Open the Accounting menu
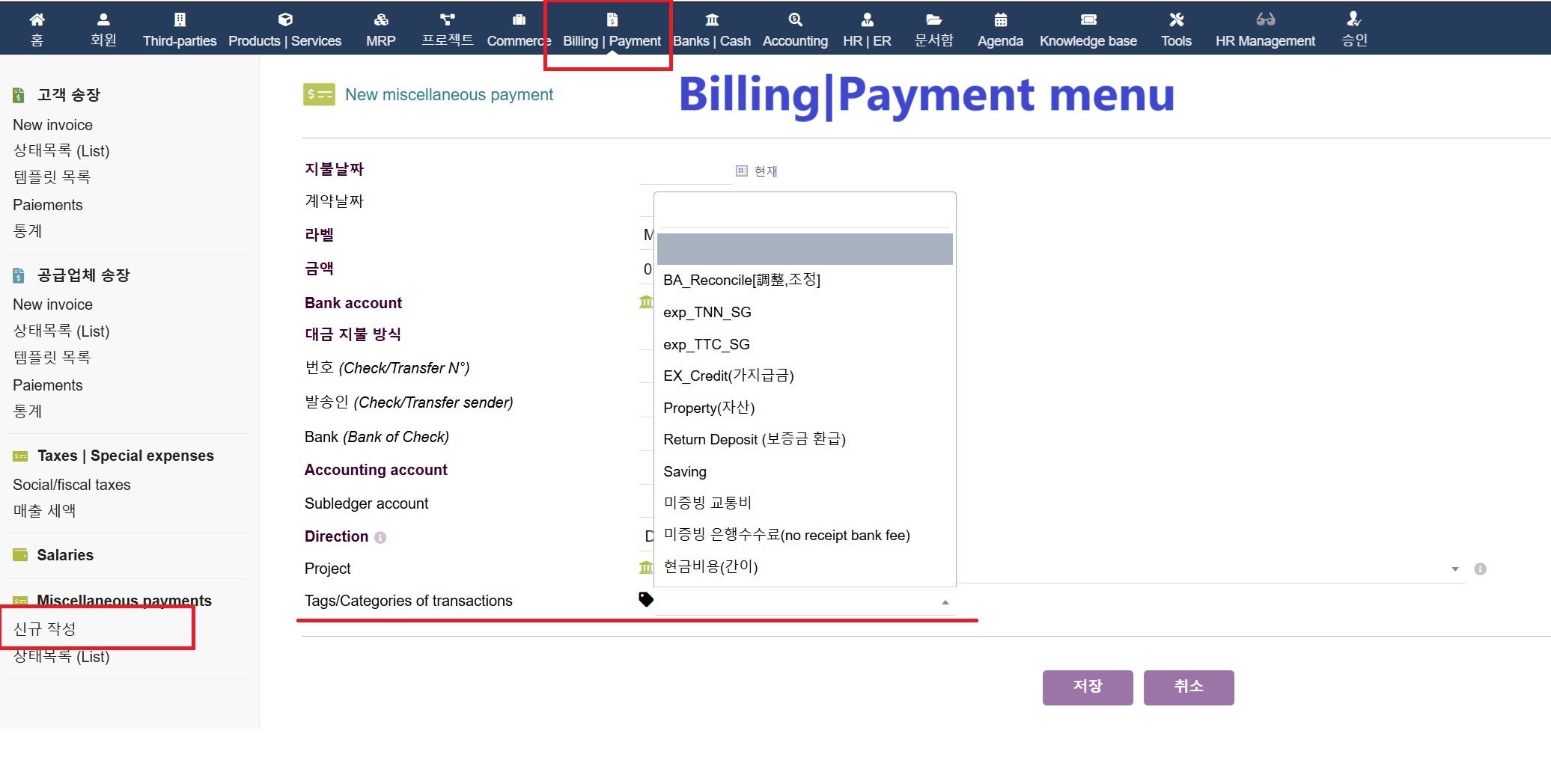This screenshot has width=1551, height=784. (x=795, y=30)
